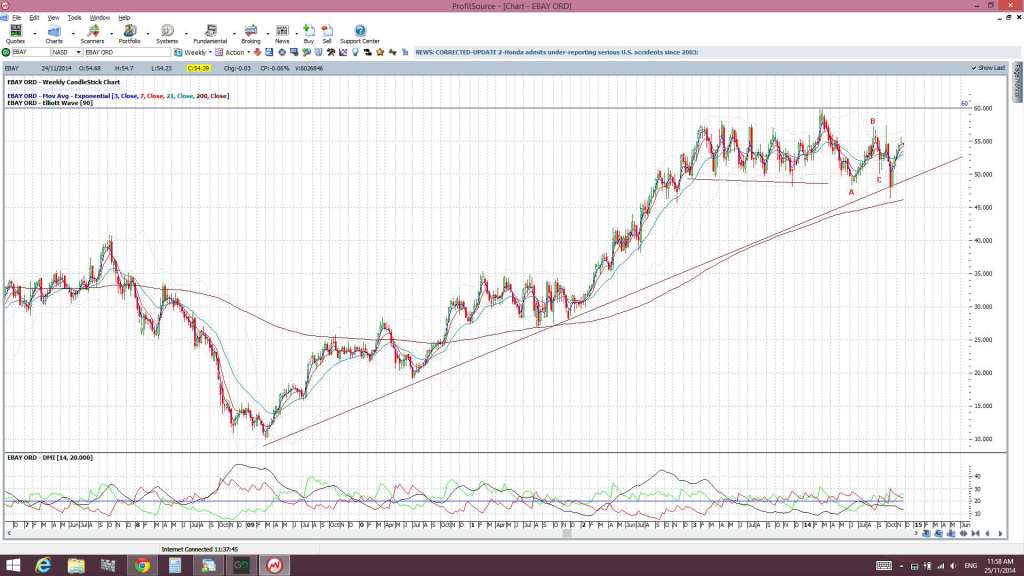The width and height of the screenshot is (1024, 576).
Task: Click the step-back arrow at chart bottom right
Action: [987, 534]
